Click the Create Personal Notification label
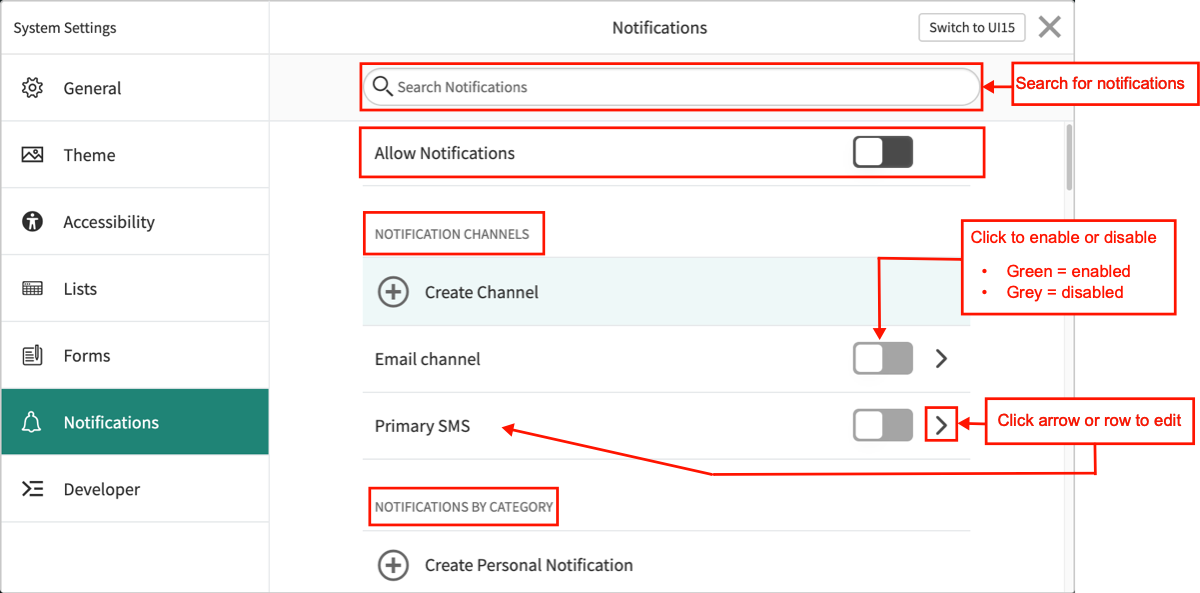The image size is (1200, 593). pyautogui.click(x=529, y=565)
